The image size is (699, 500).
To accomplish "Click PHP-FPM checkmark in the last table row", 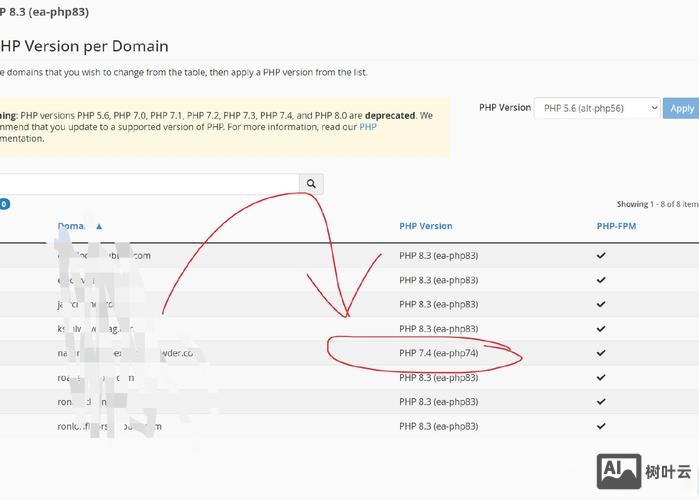I will tap(601, 426).
